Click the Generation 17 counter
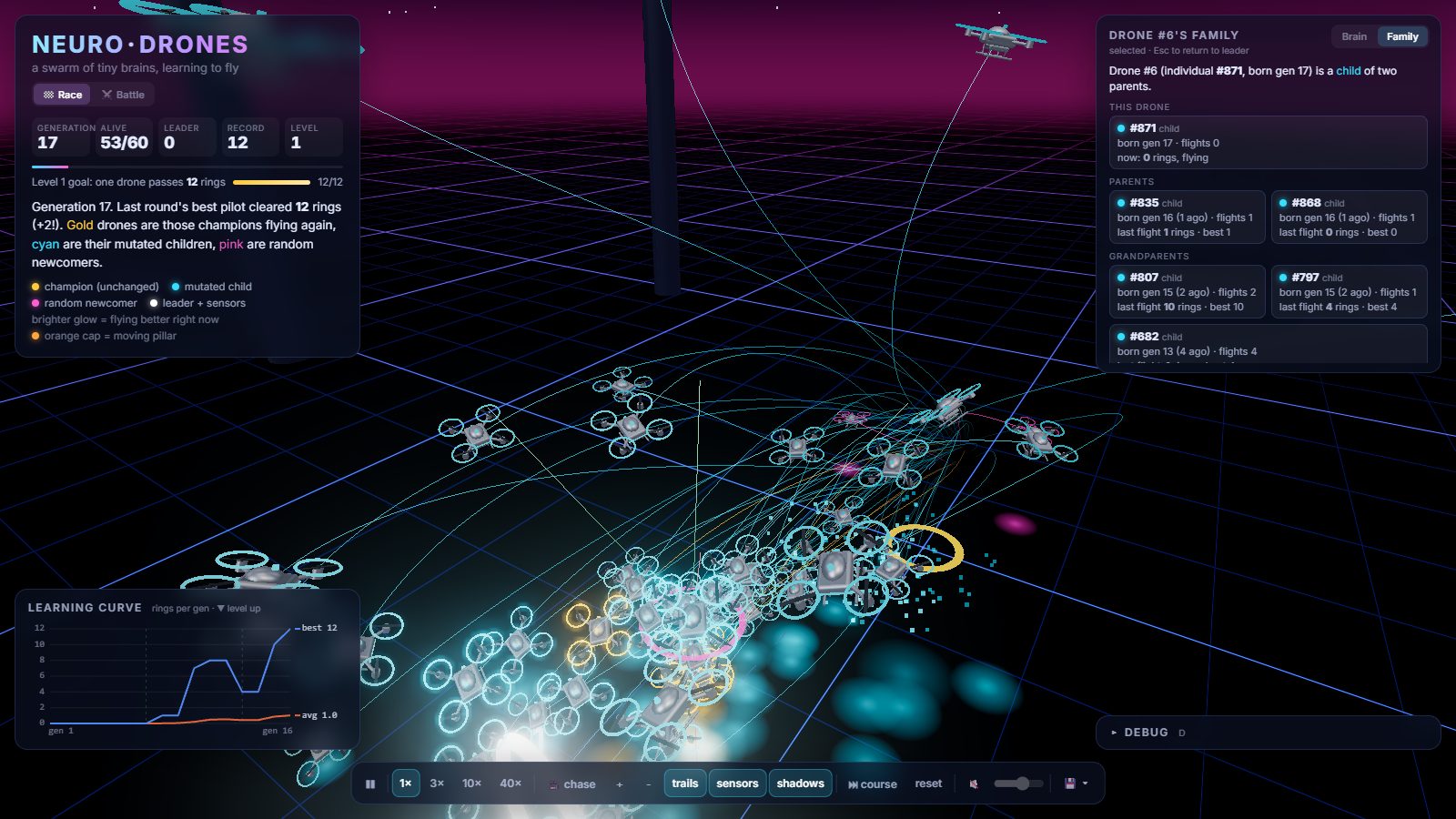Image resolution: width=1456 pixels, height=819 pixels. (x=63, y=136)
